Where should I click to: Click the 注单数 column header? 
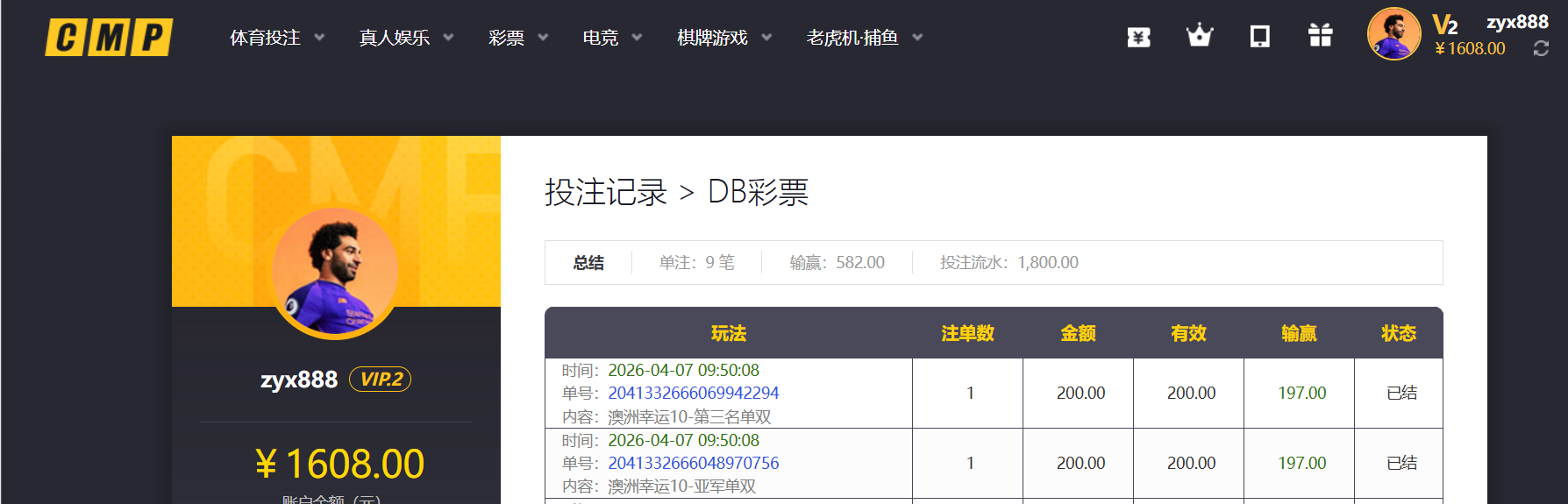point(968,333)
